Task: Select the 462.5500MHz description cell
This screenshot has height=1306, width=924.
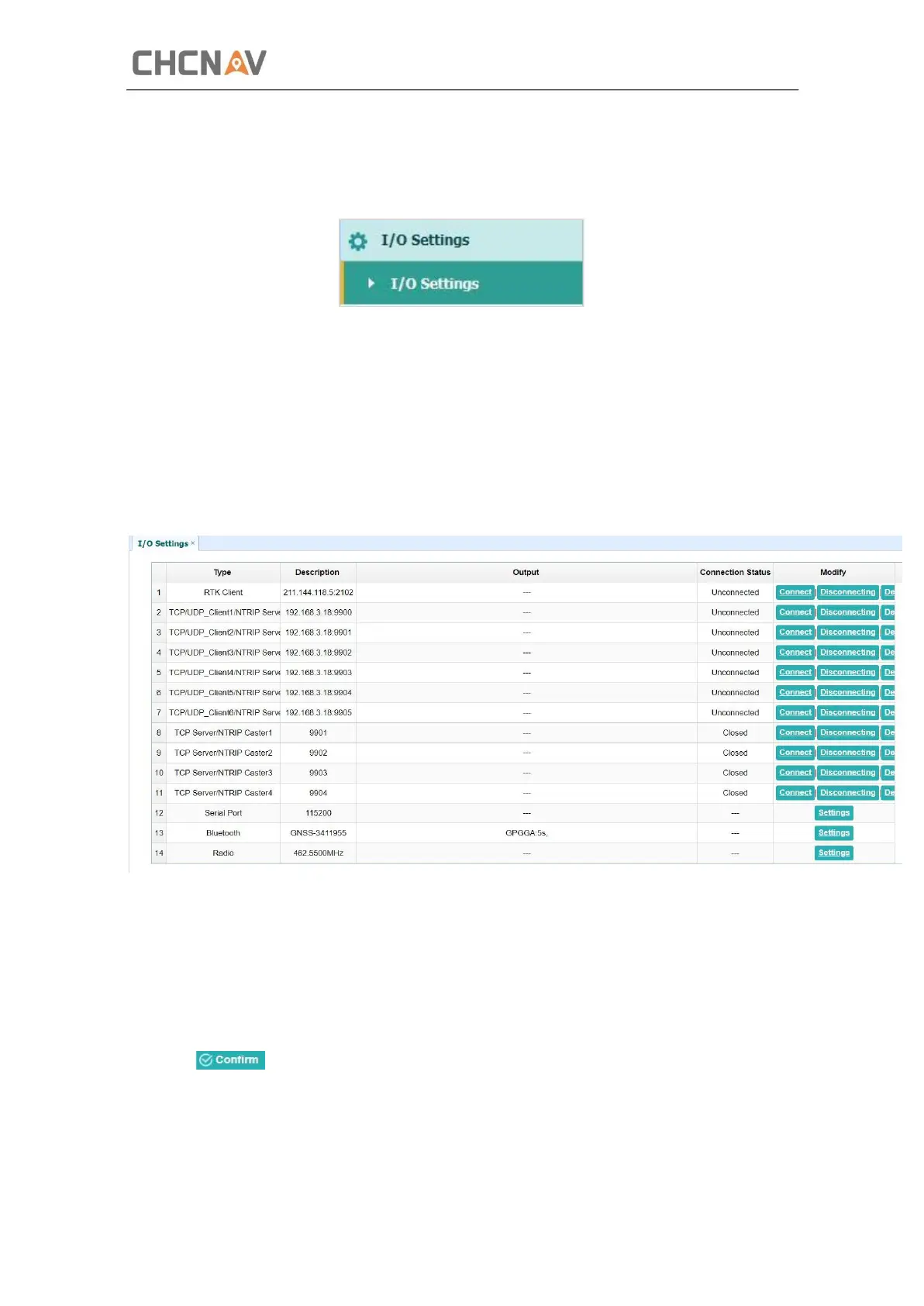Action: tap(318, 853)
